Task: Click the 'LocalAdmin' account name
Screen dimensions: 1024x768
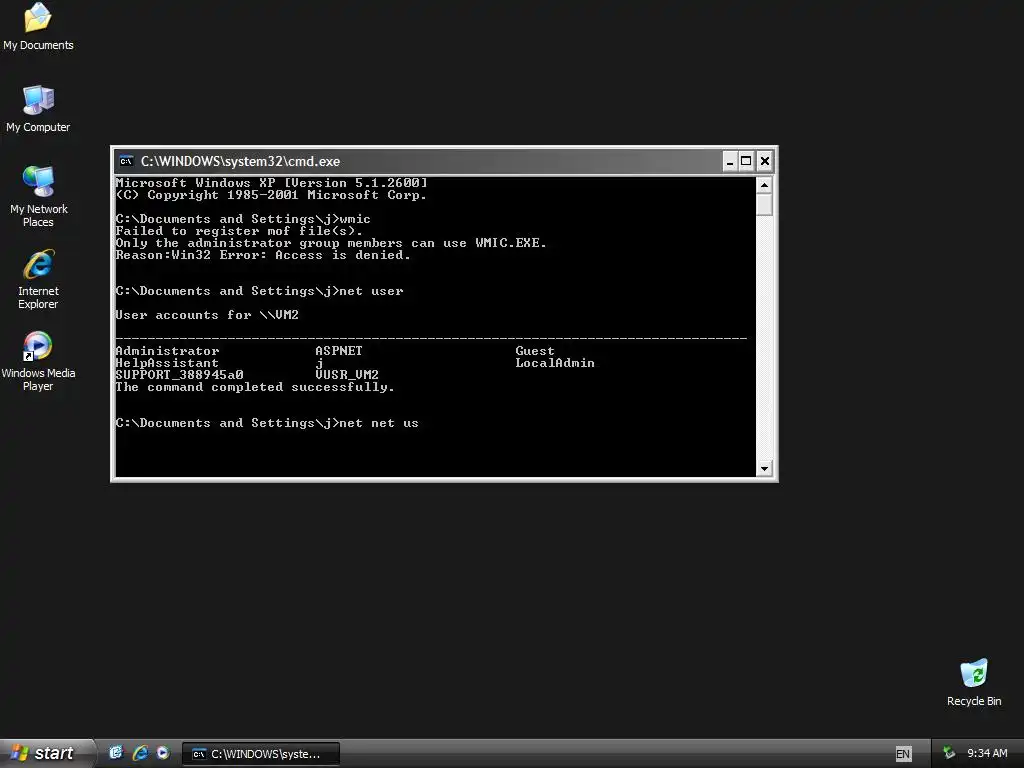Action: click(x=555, y=363)
